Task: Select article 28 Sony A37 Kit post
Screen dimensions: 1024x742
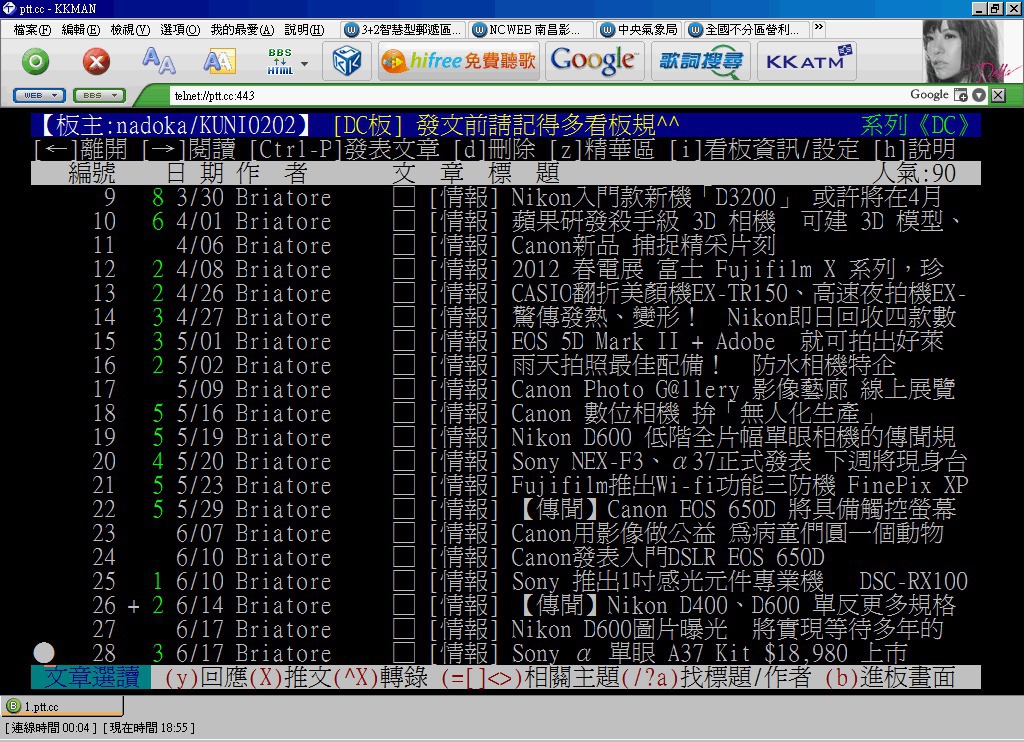Action: pos(505,653)
